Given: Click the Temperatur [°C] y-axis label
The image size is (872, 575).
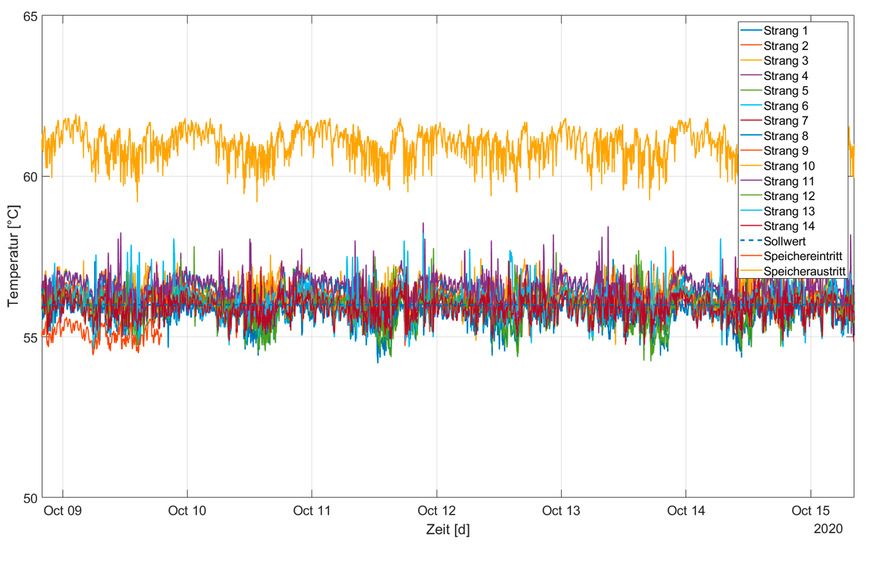Looking at the screenshot, I should (x=13, y=257).
